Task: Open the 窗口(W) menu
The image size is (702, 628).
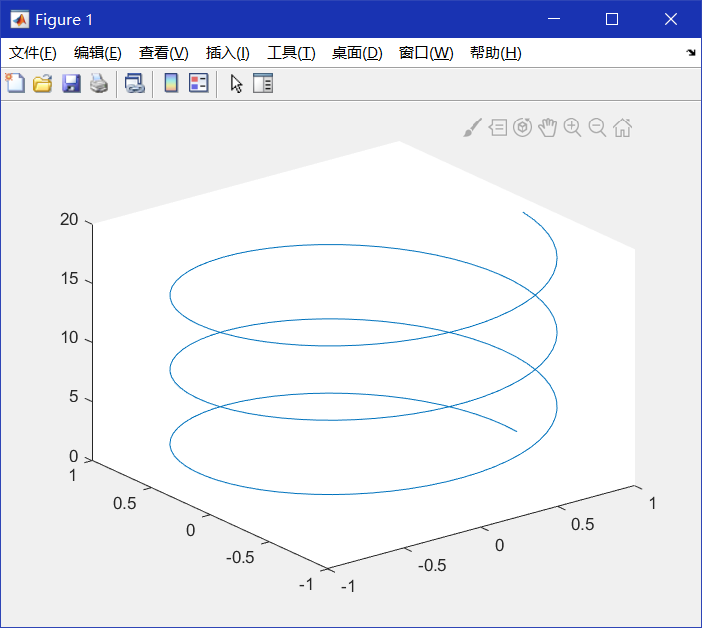Action: 426,53
